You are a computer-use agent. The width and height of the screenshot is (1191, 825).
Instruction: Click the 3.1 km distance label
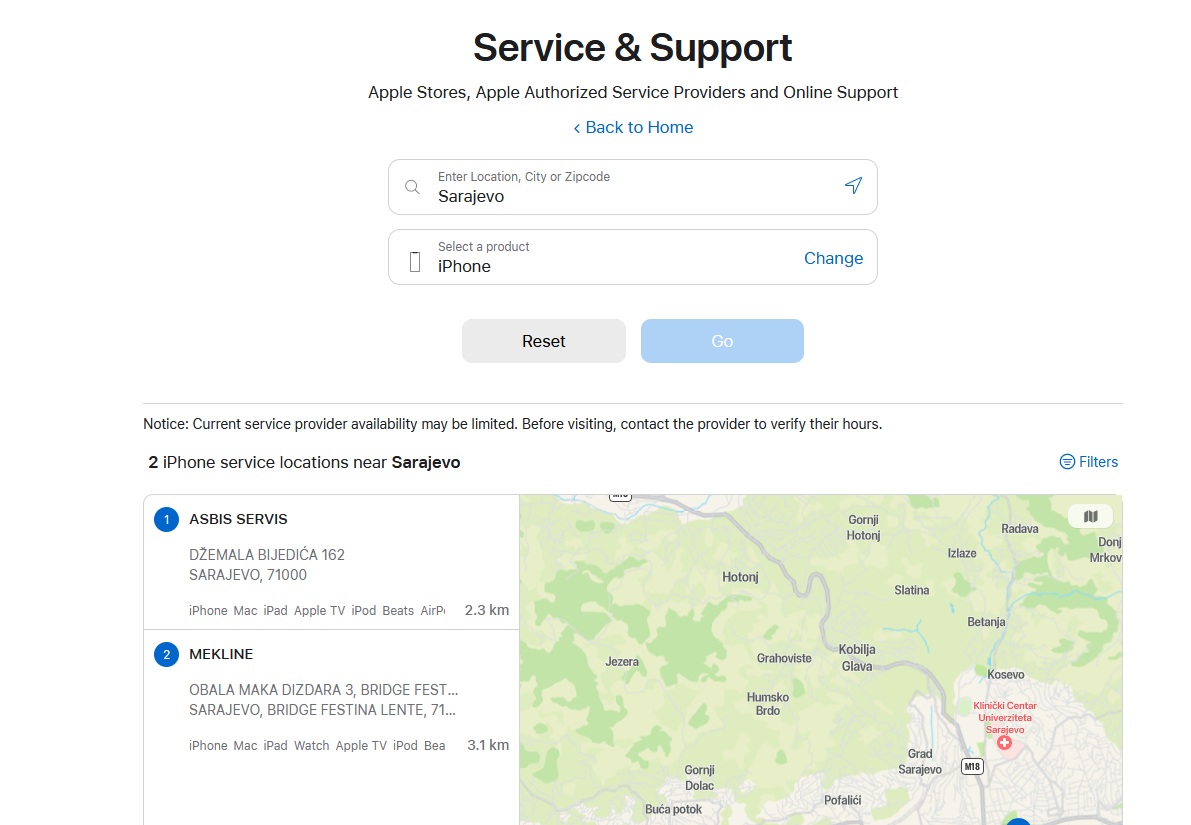tap(488, 745)
